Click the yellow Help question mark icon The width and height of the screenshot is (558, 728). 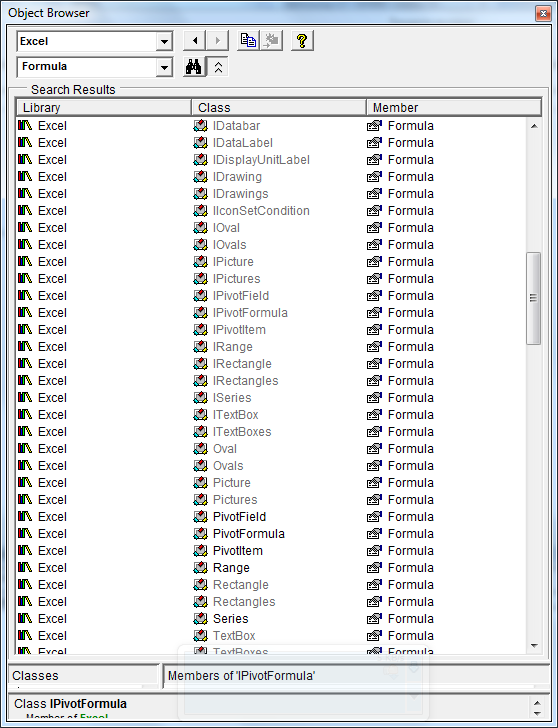click(302, 41)
